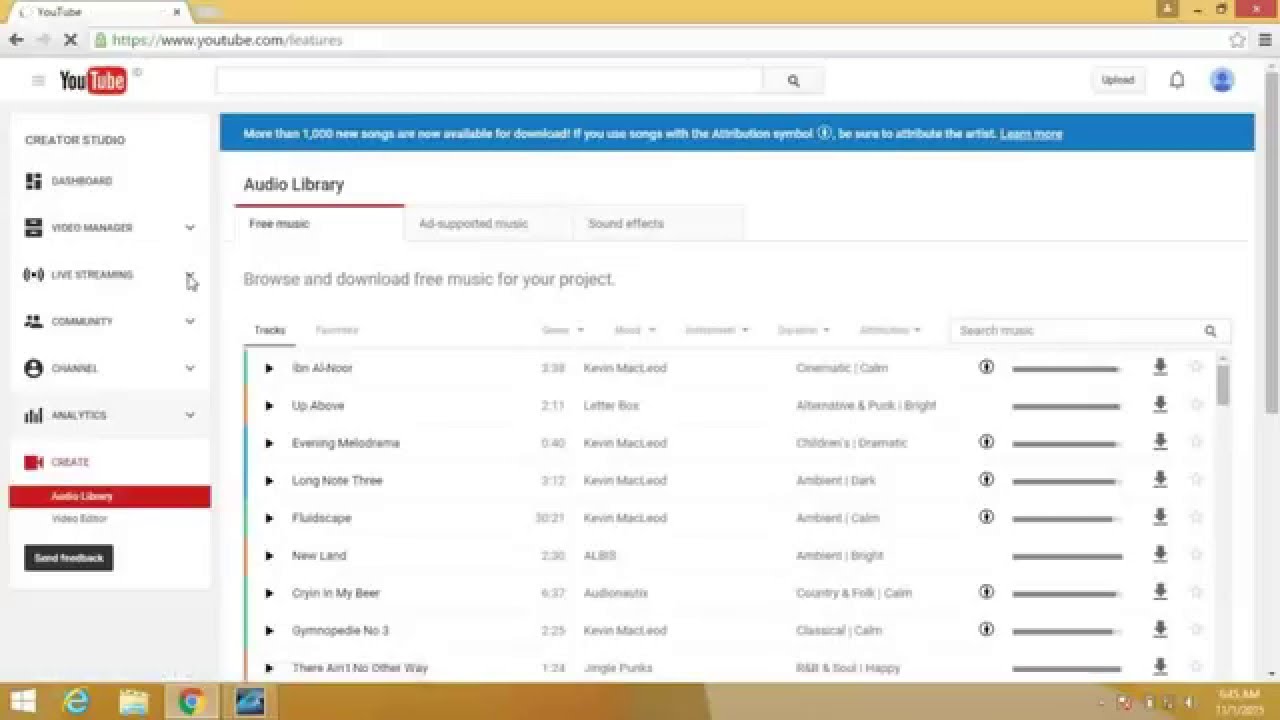Select the Tracks sub-tab
This screenshot has height=720, width=1280.
270,330
